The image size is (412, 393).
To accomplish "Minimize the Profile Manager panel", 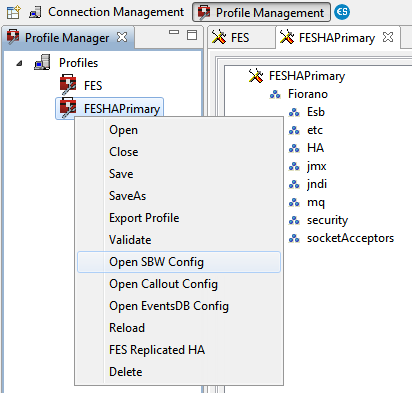I will point(174,32).
